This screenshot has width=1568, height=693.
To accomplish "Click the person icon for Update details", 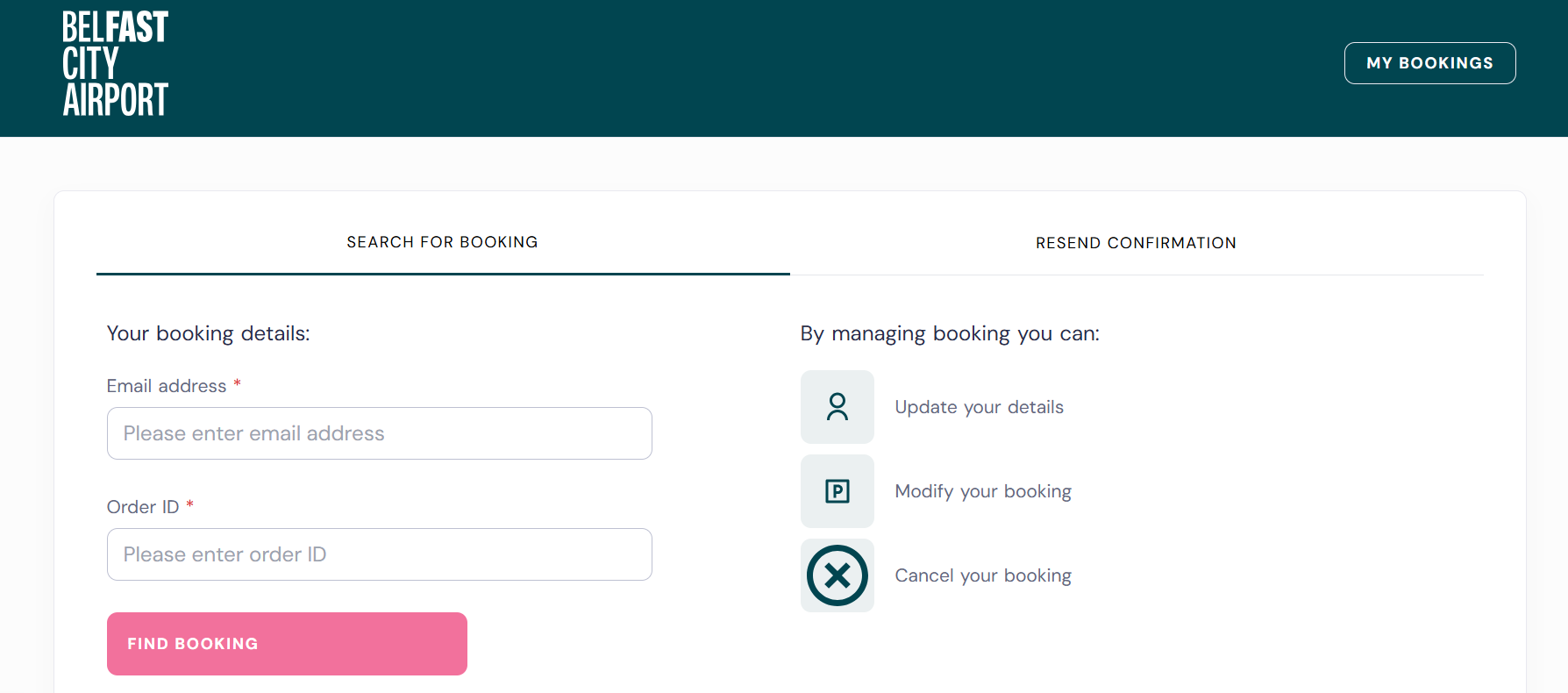I will [x=837, y=407].
